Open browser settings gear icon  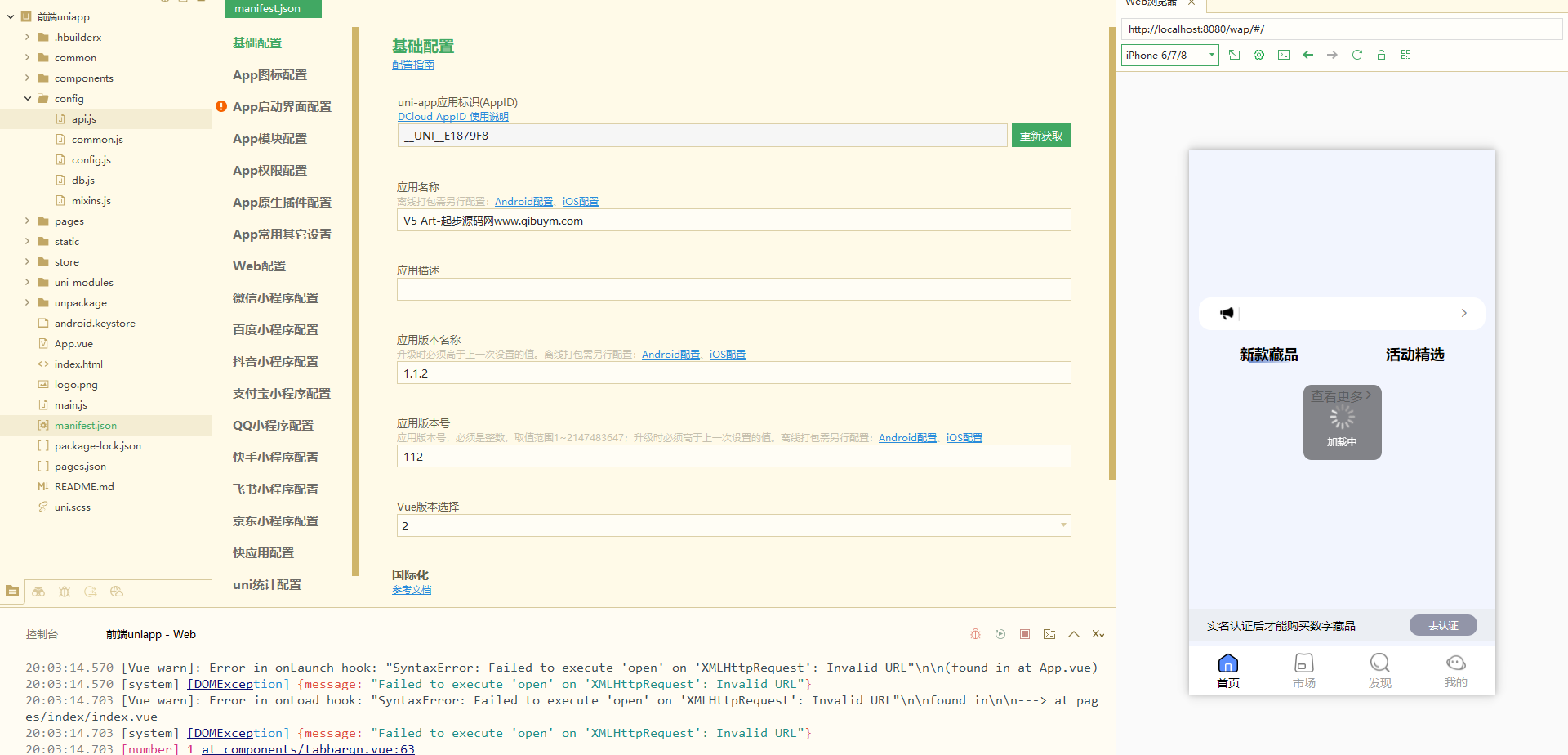click(x=1258, y=55)
